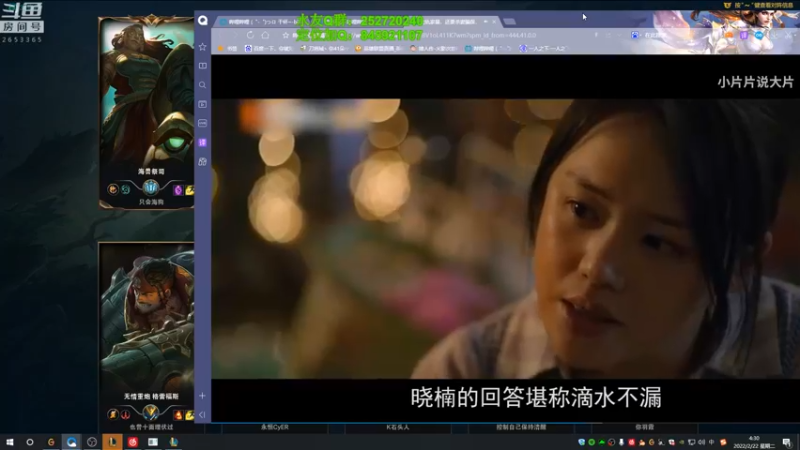The image size is (800, 450).
Task: Select the purple highlighted sidebar icon
Action: 203,142
